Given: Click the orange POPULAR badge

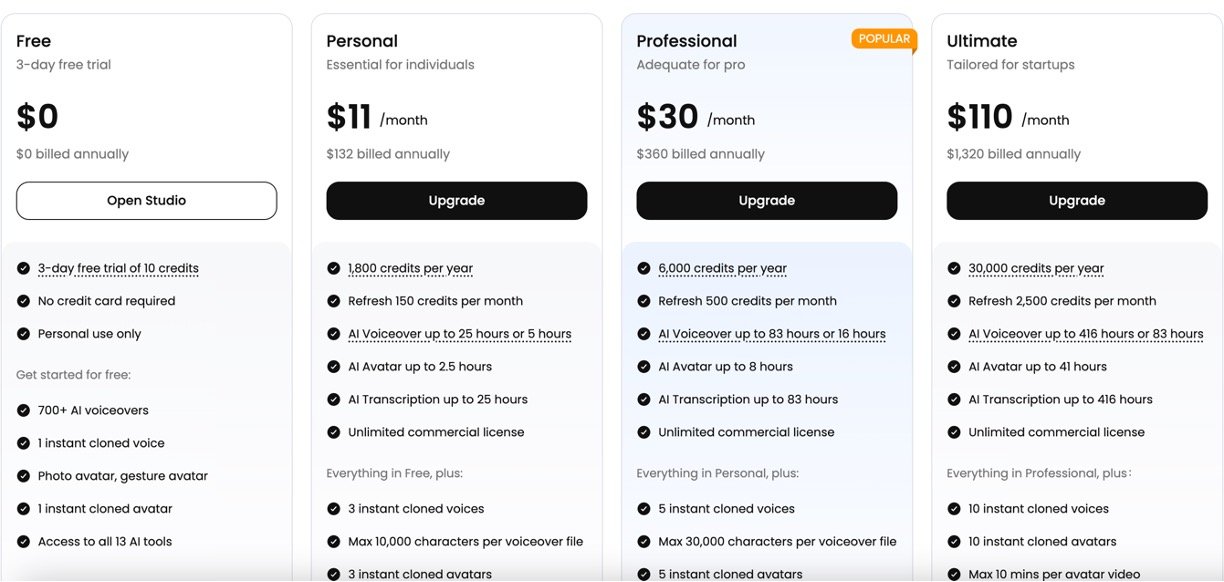Looking at the screenshot, I should (884, 39).
